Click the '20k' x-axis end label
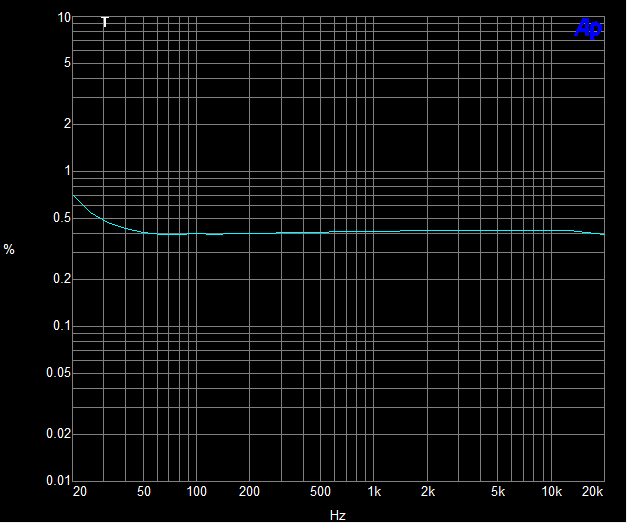628x524 pixels. pyautogui.click(x=592, y=492)
